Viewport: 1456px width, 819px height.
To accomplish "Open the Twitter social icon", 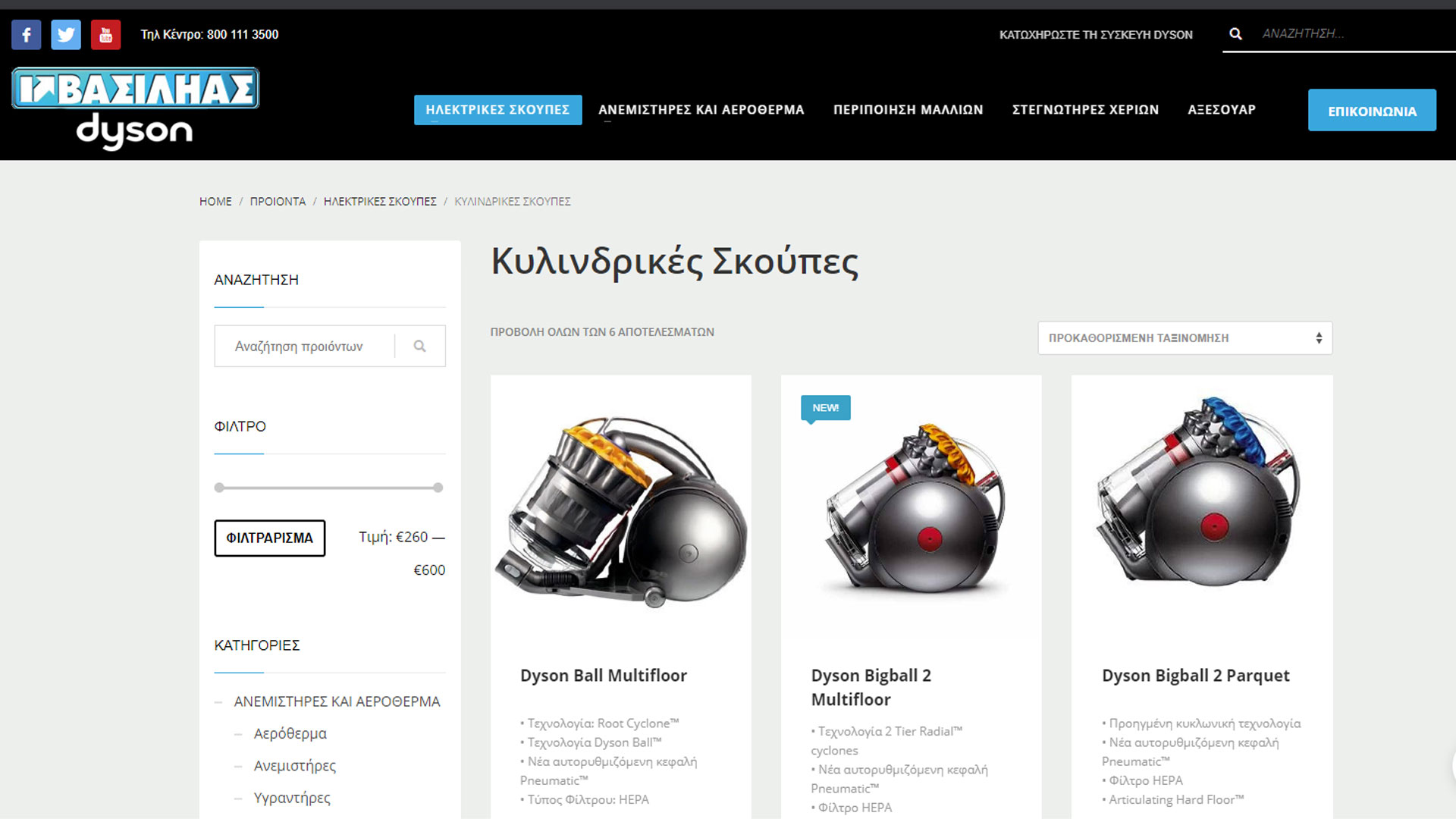I will [x=66, y=35].
